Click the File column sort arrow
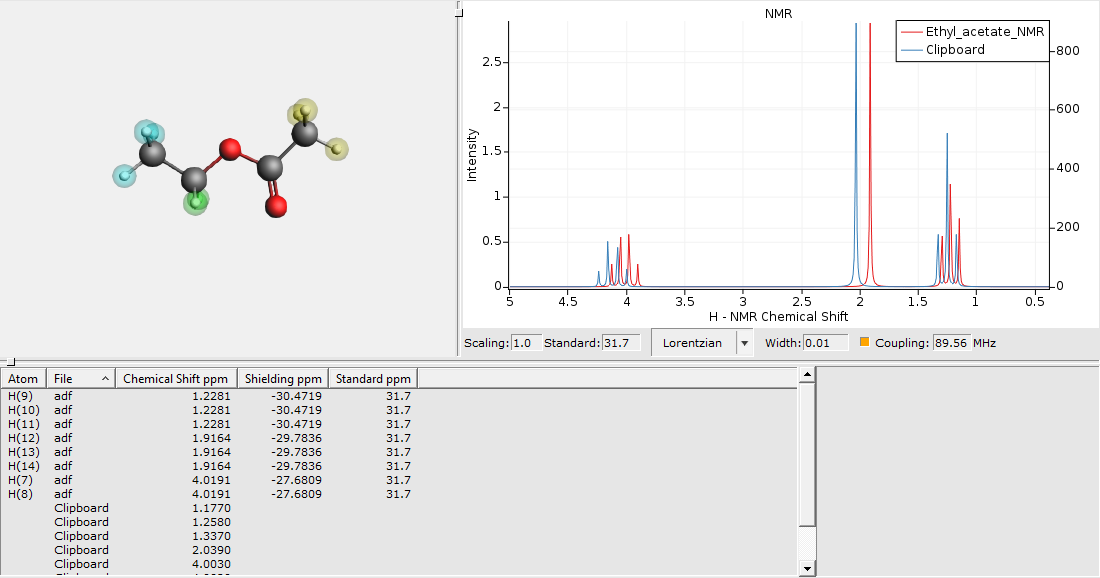Viewport: 1100px width, 578px height. 105,379
